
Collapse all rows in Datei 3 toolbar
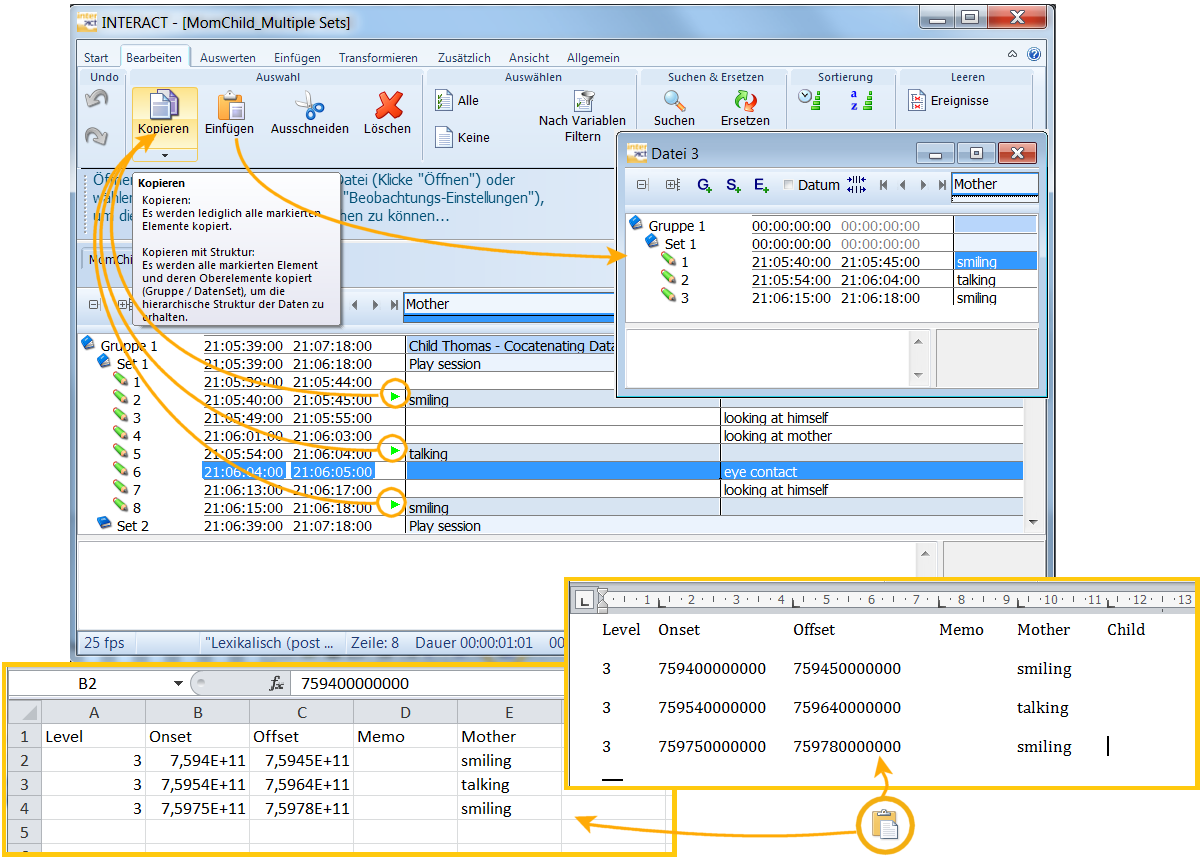pyautogui.click(x=642, y=185)
